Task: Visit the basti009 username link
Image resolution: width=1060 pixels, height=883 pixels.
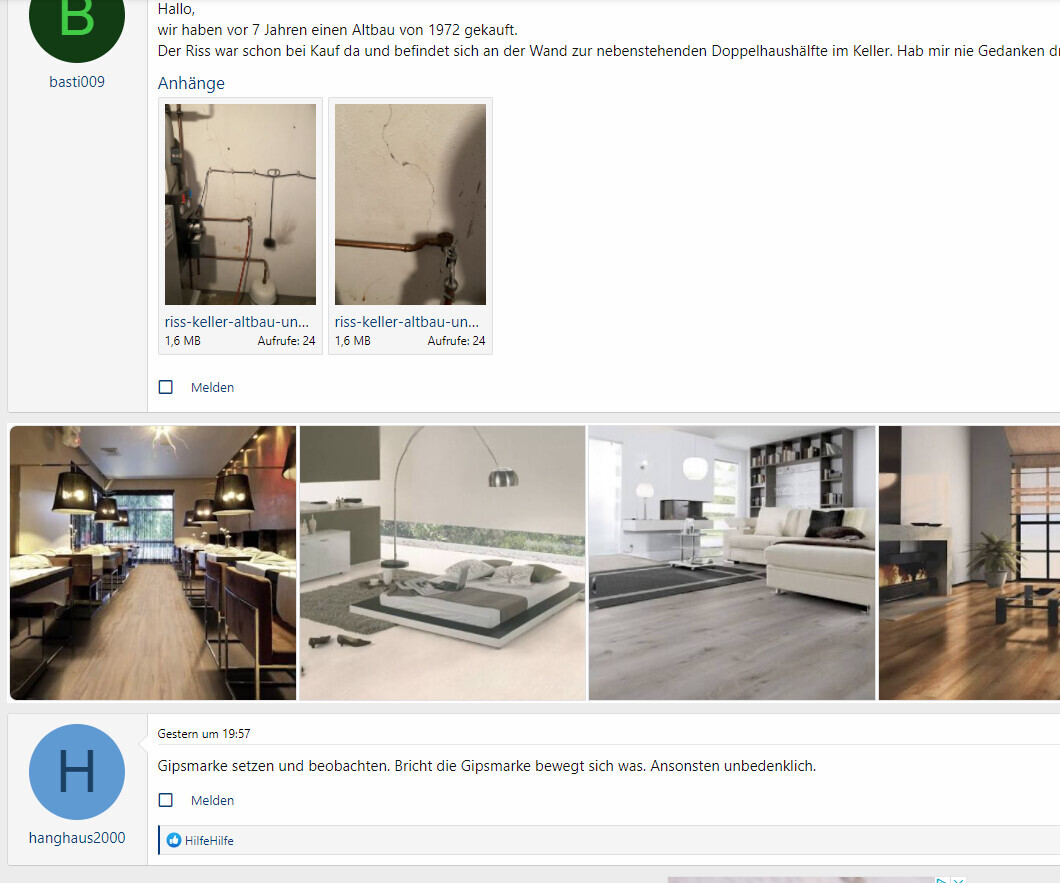Action: [77, 82]
